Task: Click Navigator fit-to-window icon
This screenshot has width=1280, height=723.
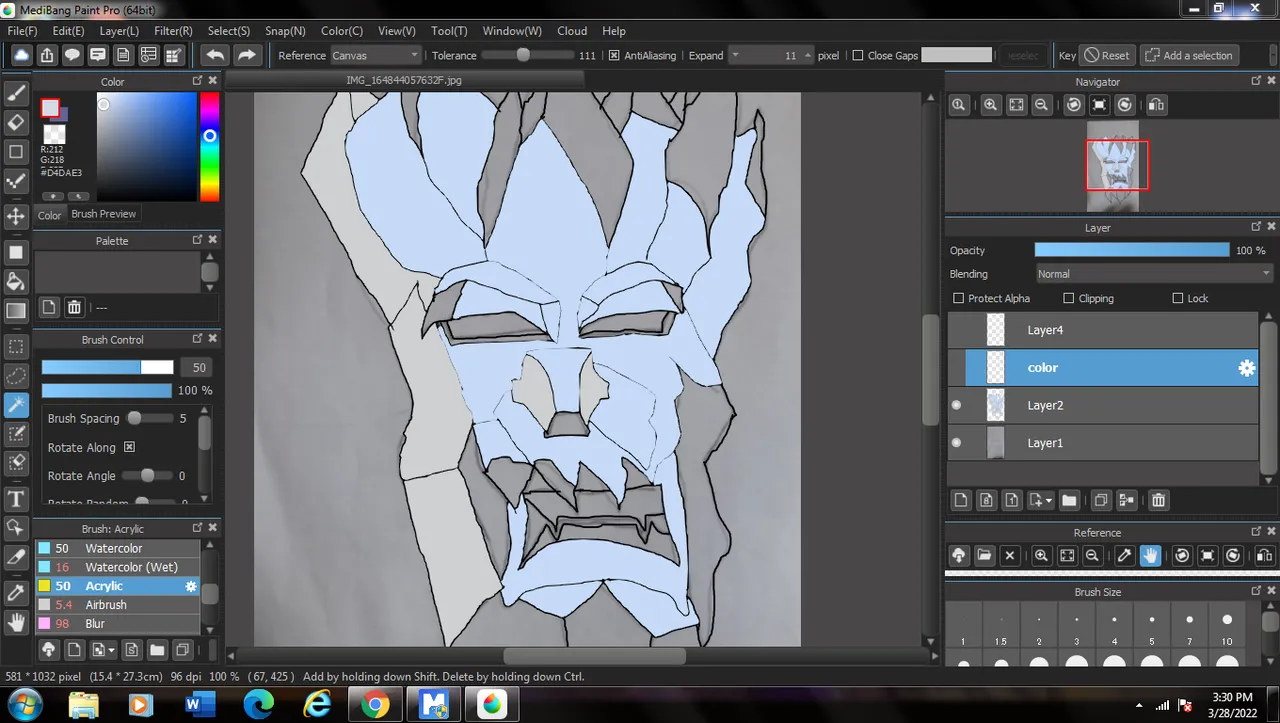Action: [1016, 104]
